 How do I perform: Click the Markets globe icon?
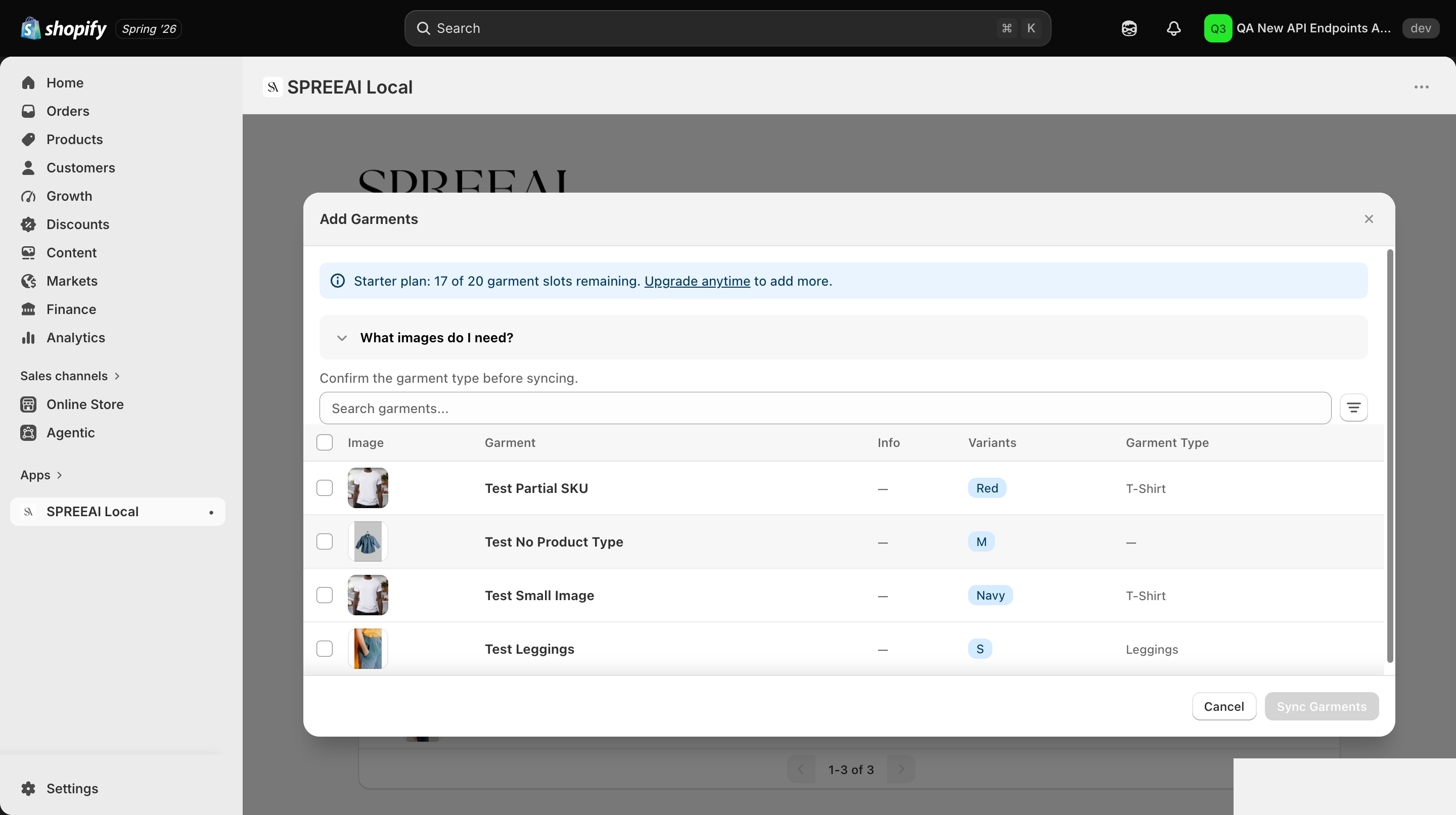tap(28, 281)
